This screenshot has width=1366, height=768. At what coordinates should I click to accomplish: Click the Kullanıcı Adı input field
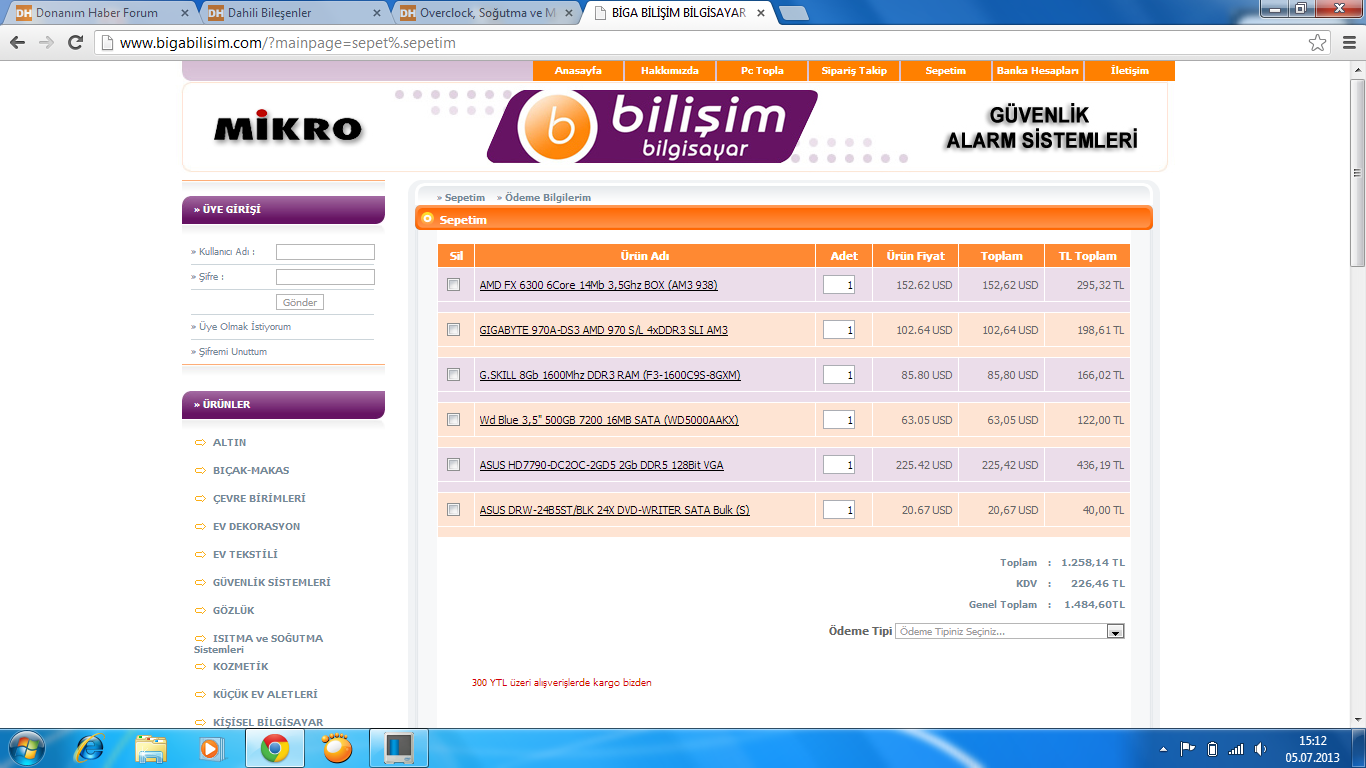[325, 252]
